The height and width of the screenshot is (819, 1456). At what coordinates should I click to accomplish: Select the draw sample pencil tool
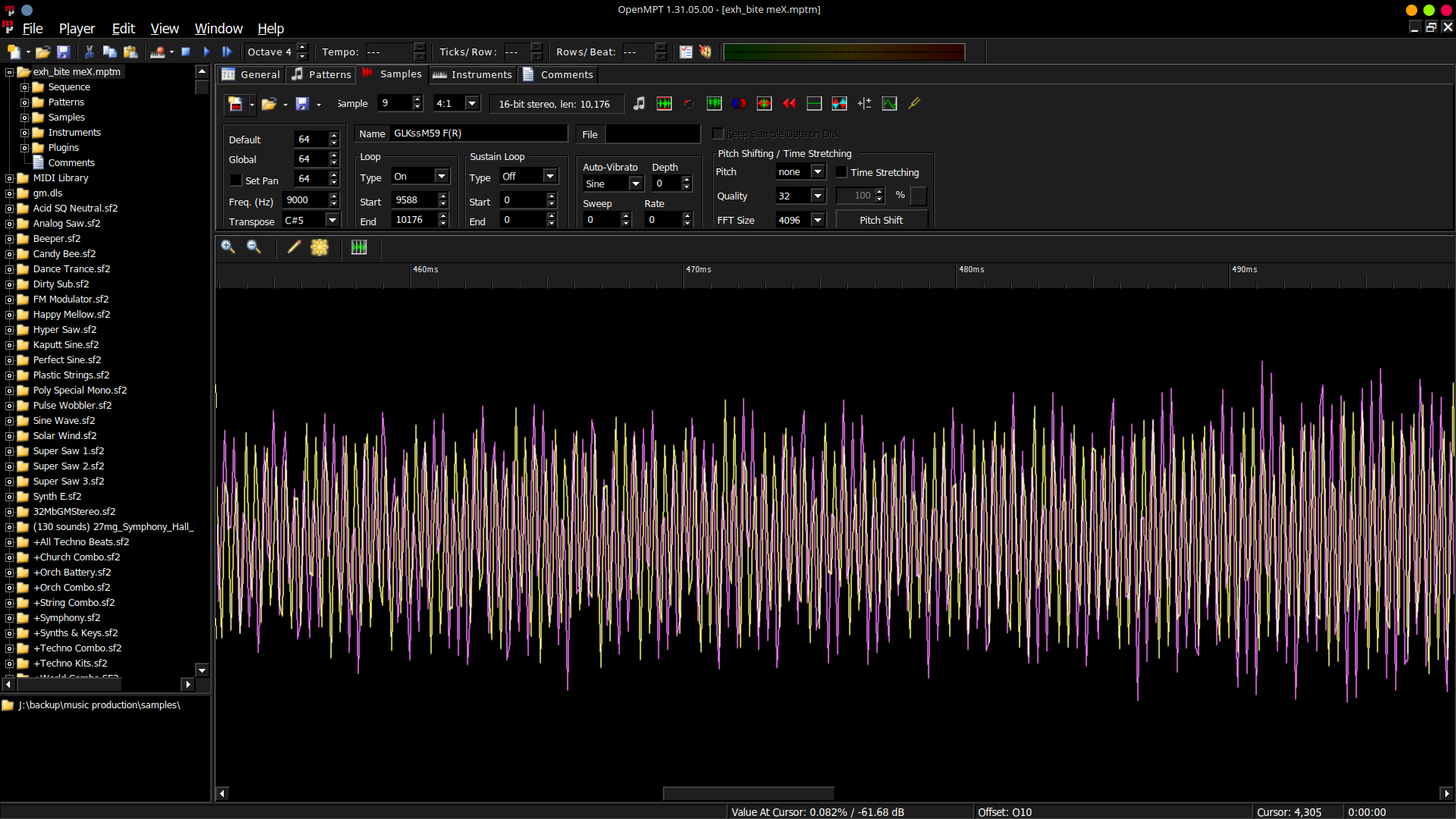click(293, 247)
